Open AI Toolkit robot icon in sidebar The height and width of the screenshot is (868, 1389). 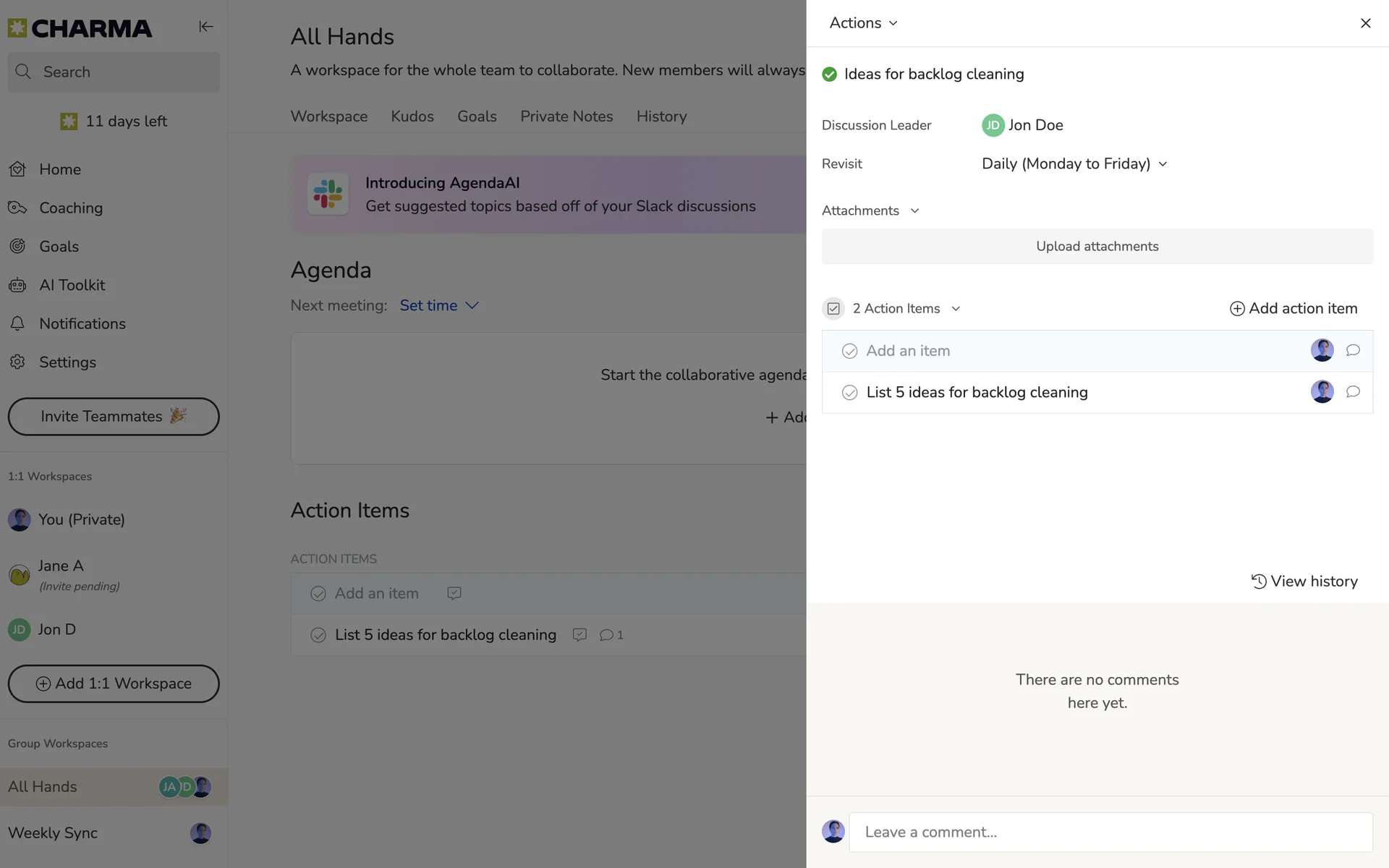17,285
